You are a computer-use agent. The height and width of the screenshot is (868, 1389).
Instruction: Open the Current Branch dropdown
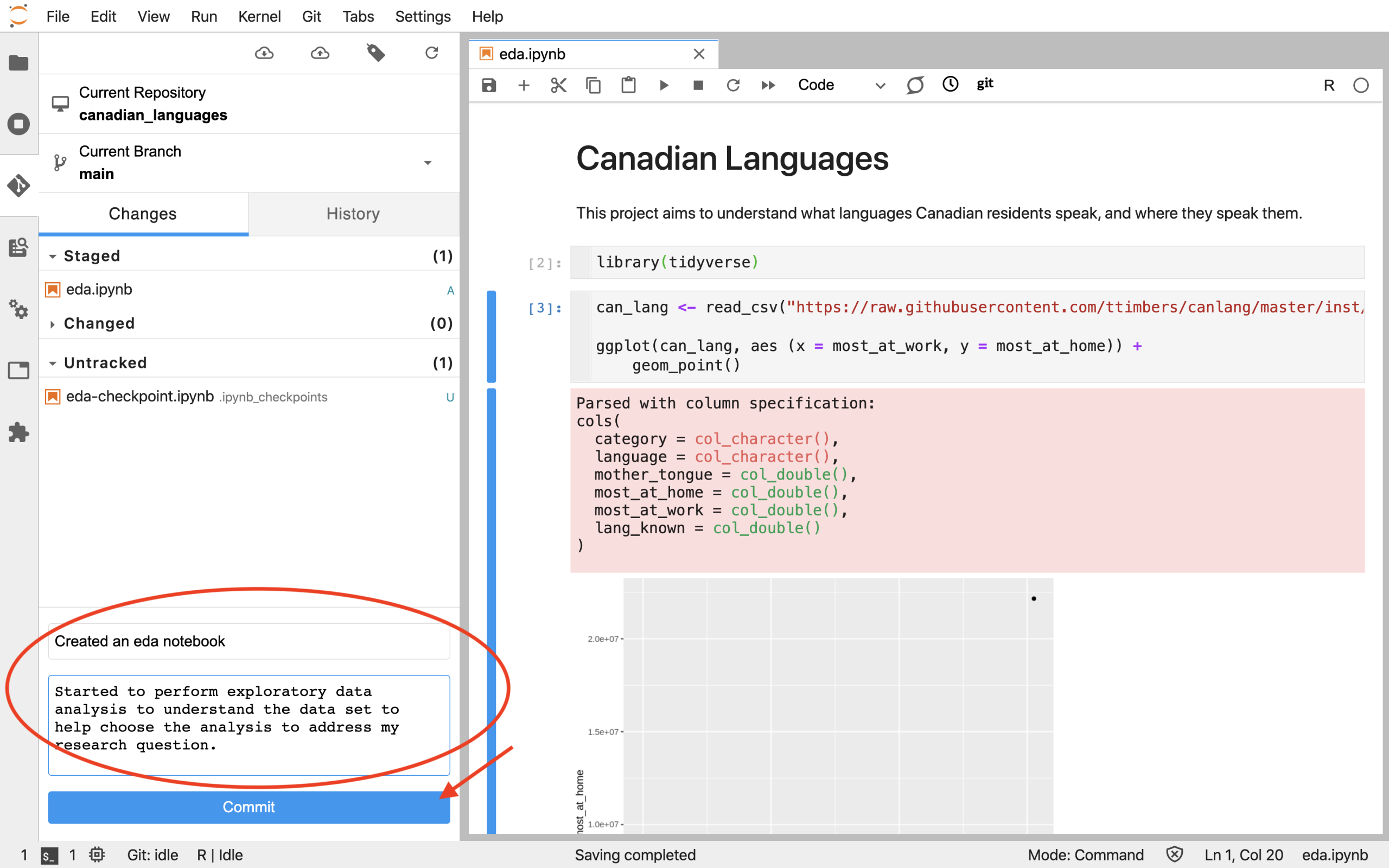[x=427, y=163]
